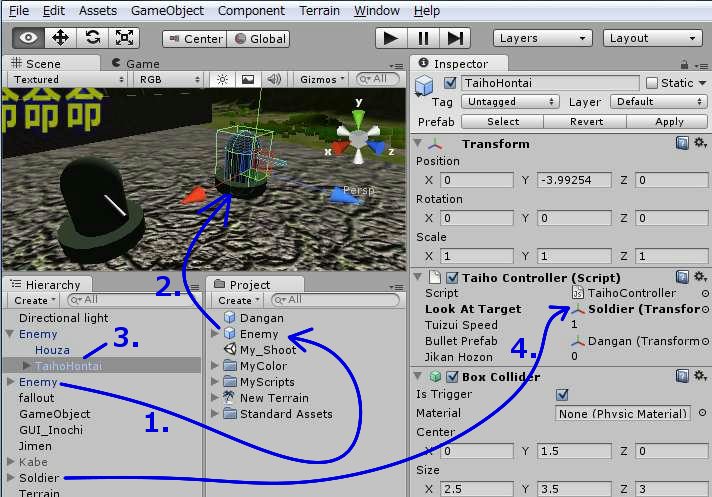This screenshot has height=497, width=712.
Task: Toggle the Static checkbox
Action: click(652, 83)
